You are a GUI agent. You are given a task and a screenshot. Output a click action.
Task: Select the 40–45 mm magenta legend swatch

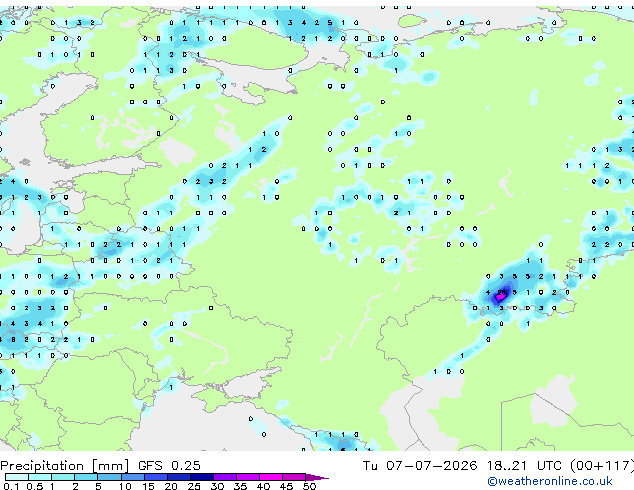pyautogui.click(x=271, y=477)
